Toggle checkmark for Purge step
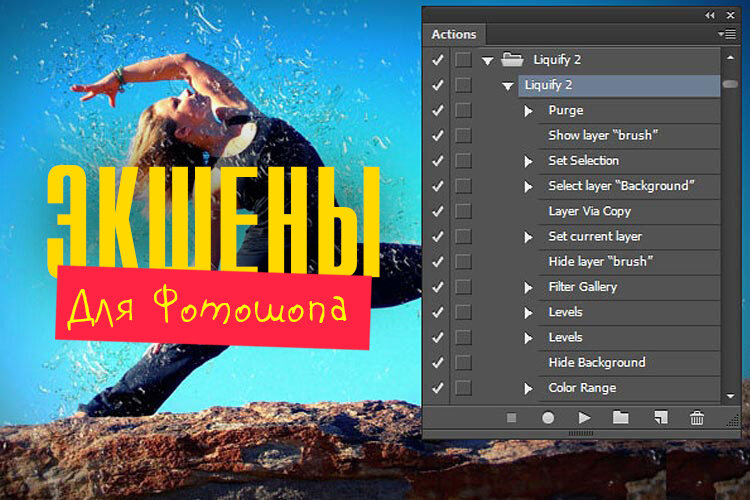 [x=437, y=111]
